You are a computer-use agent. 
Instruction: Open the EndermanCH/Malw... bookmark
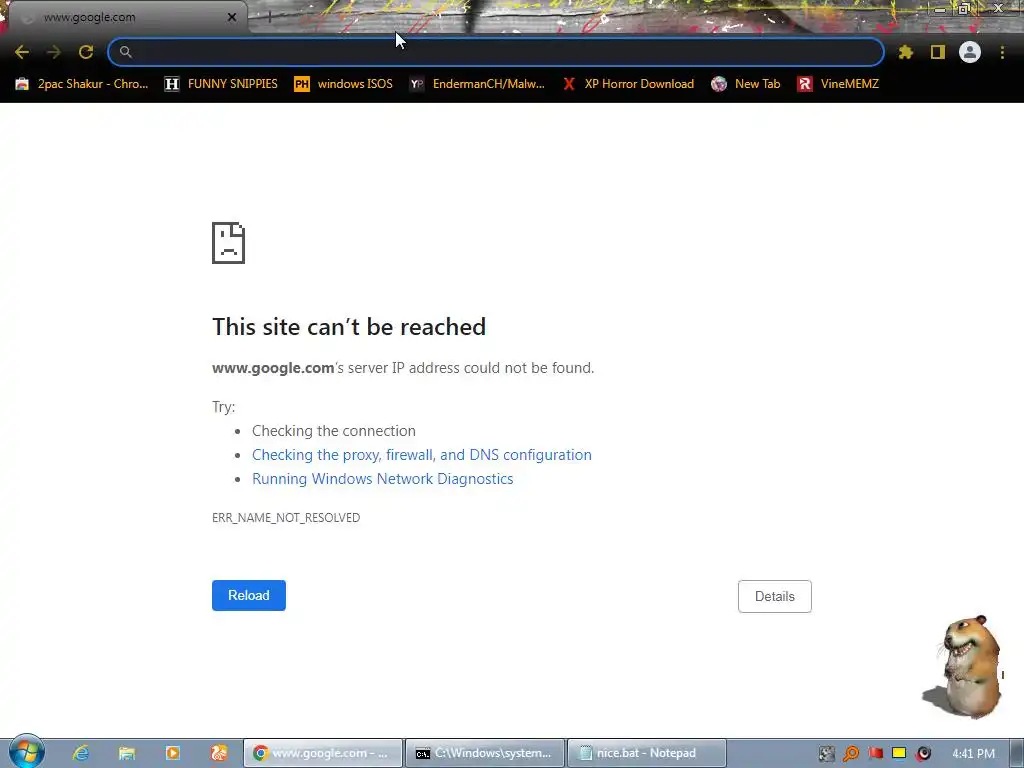[477, 84]
